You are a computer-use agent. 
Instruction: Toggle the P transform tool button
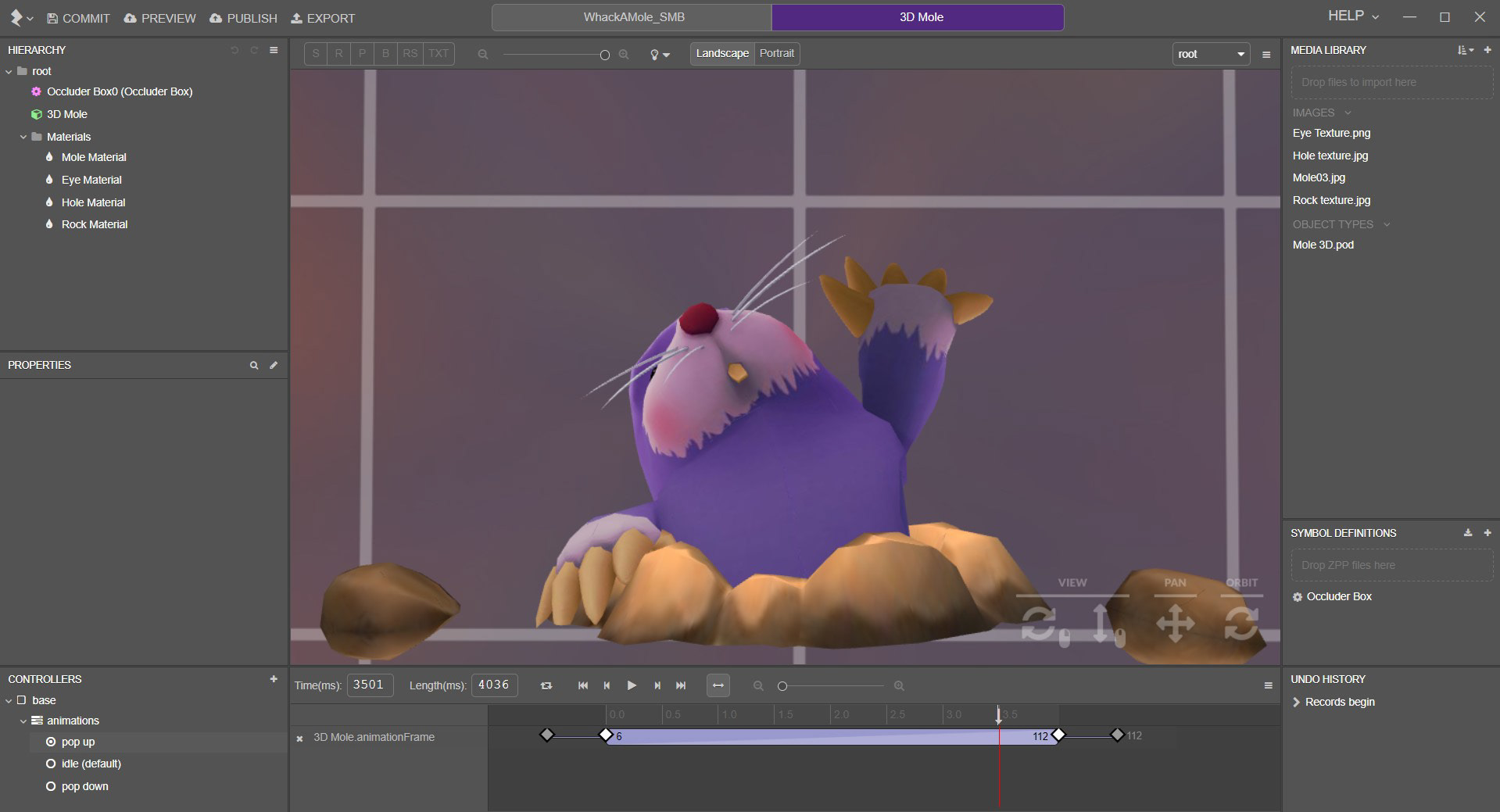[x=362, y=54]
